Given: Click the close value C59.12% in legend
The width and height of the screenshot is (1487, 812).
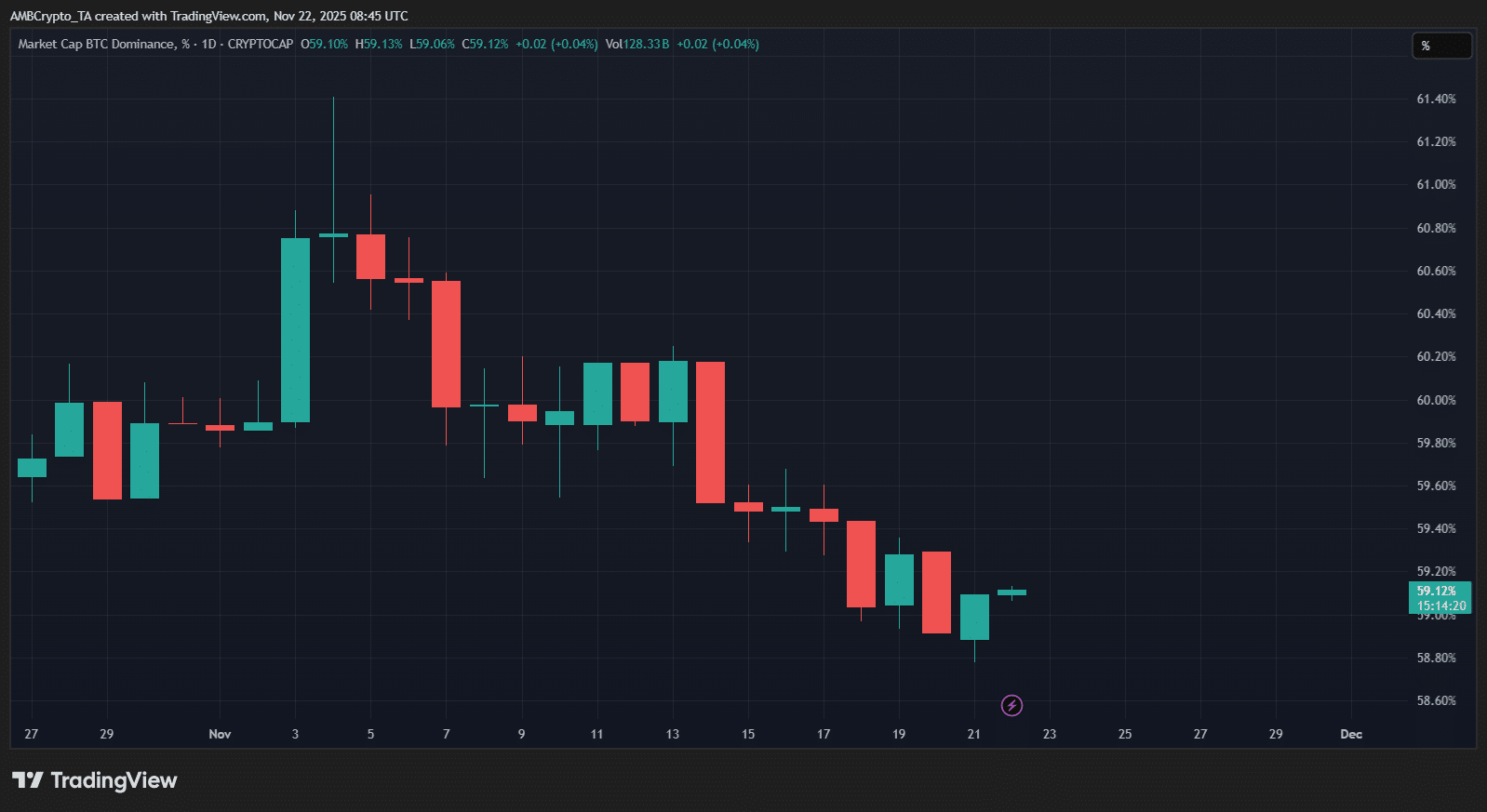Looking at the screenshot, I should (485, 44).
